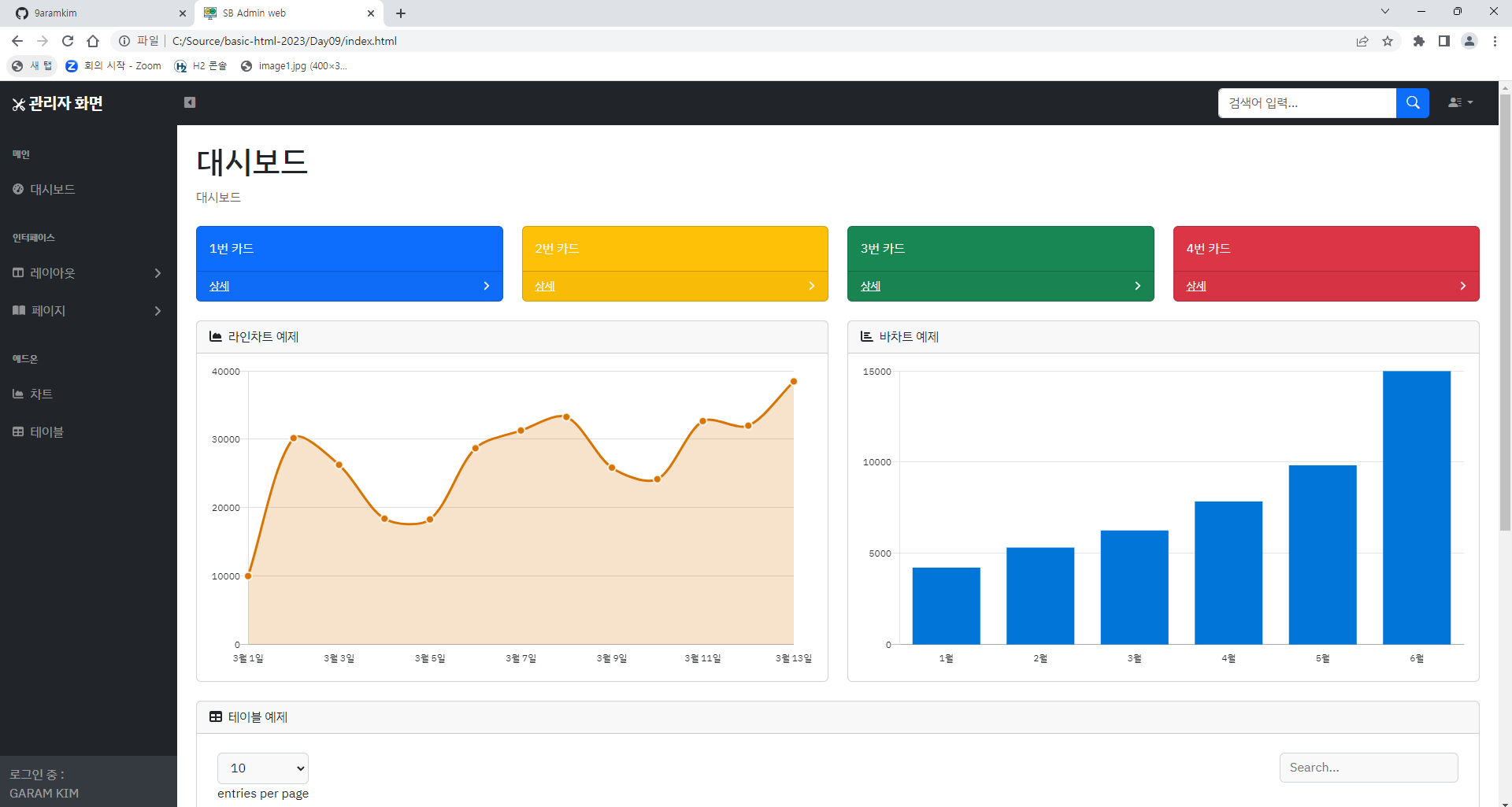Screen dimensions: 1512x807
Task: Click the browser home icon
Action: [x=93, y=41]
